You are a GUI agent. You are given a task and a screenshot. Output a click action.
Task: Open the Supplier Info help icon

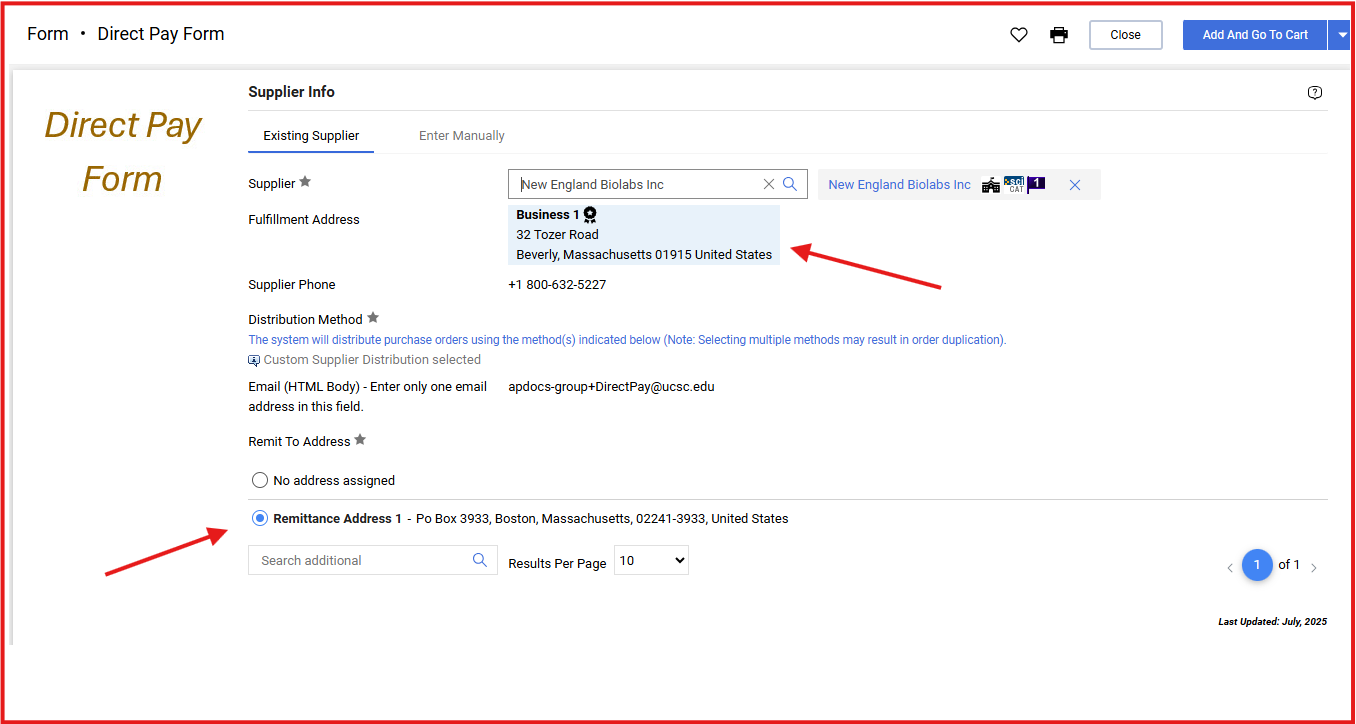point(1314,93)
